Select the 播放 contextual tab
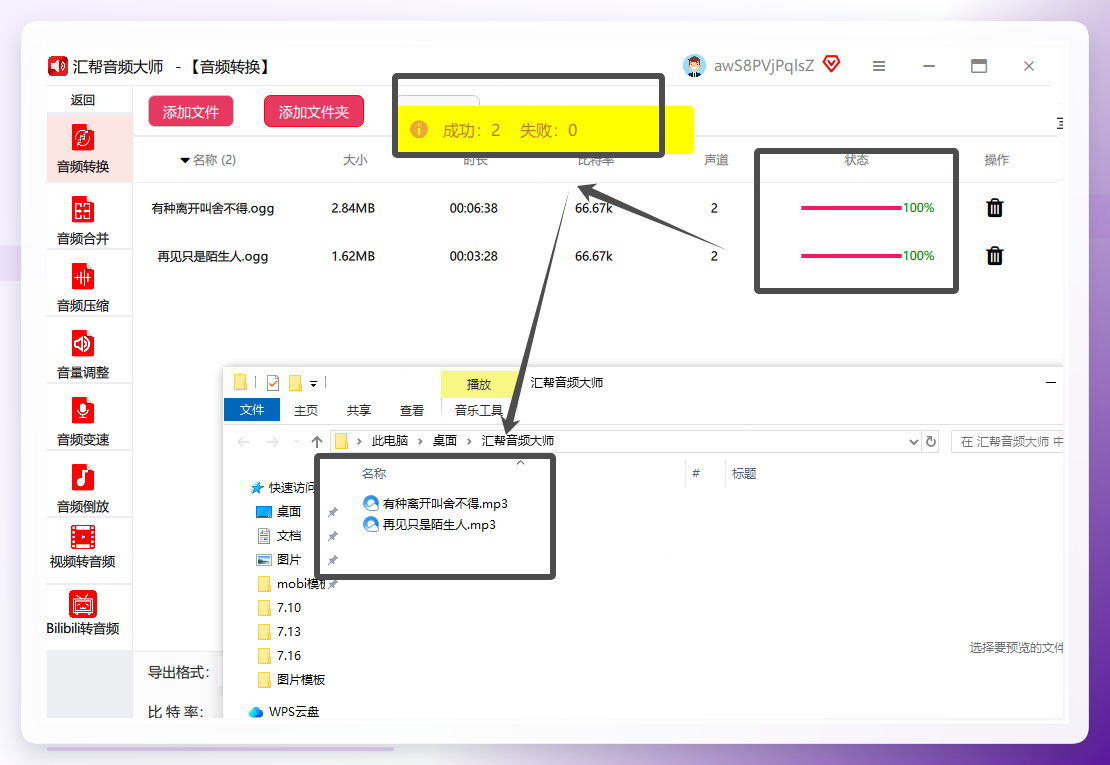Screen dimensions: 1110x765 [479, 384]
